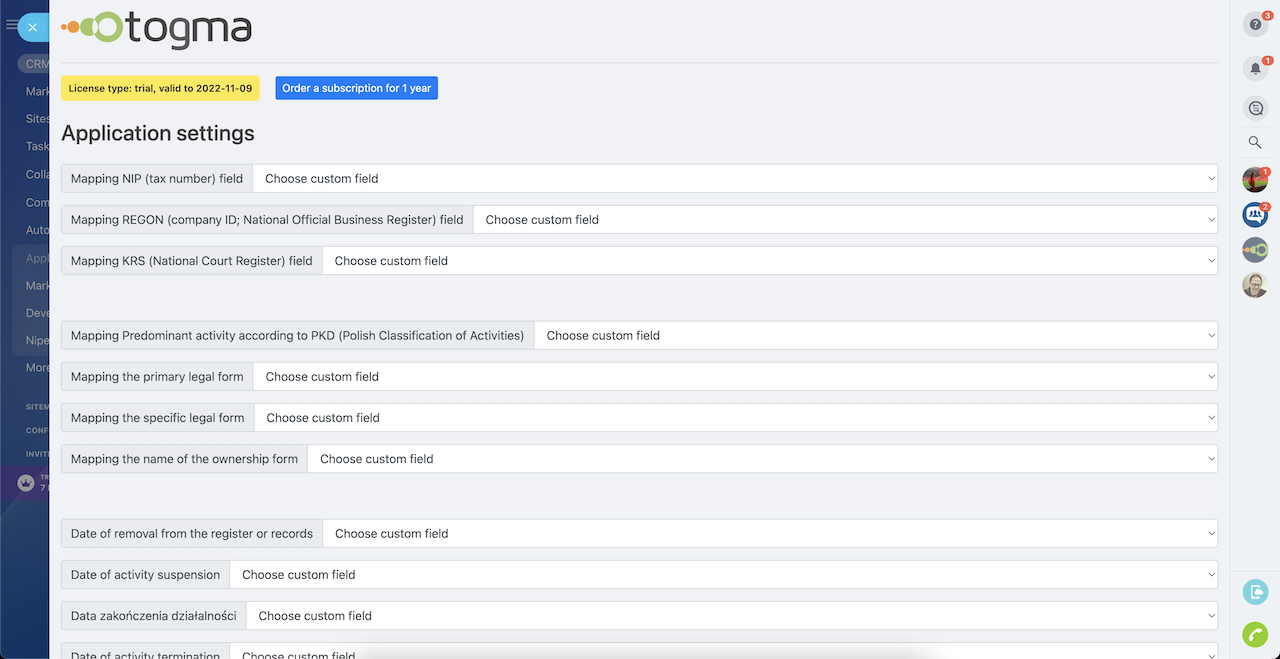Open the KRS field mapping dropdown
The image size is (1280, 659).
point(769,261)
